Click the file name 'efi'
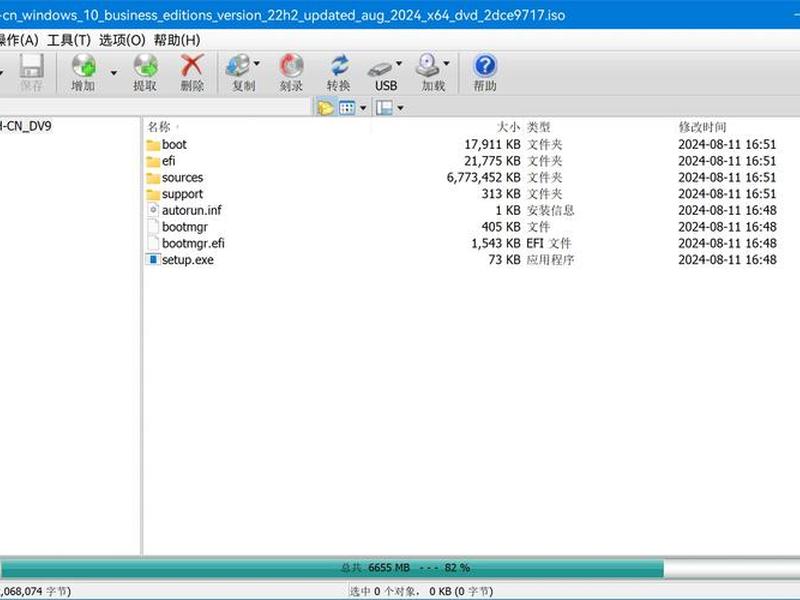 pos(168,161)
